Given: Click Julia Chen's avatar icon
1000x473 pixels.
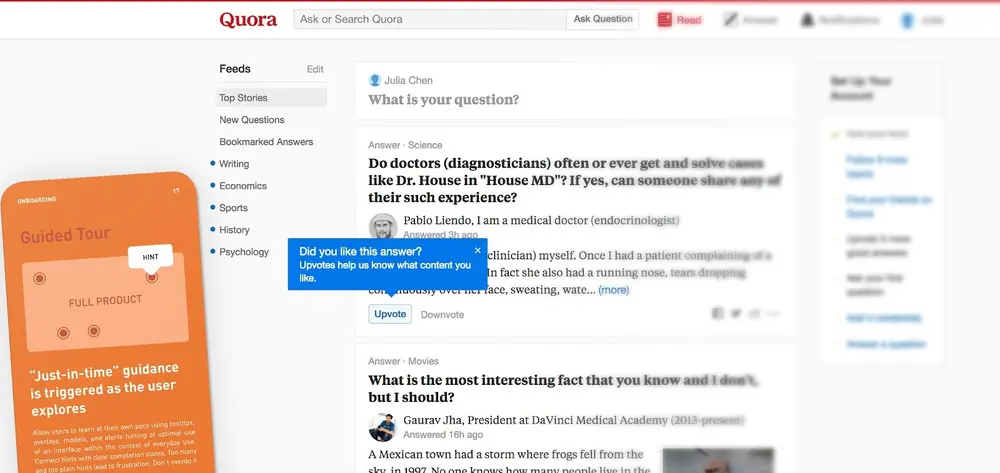Looking at the screenshot, I should (x=374, y=80).
